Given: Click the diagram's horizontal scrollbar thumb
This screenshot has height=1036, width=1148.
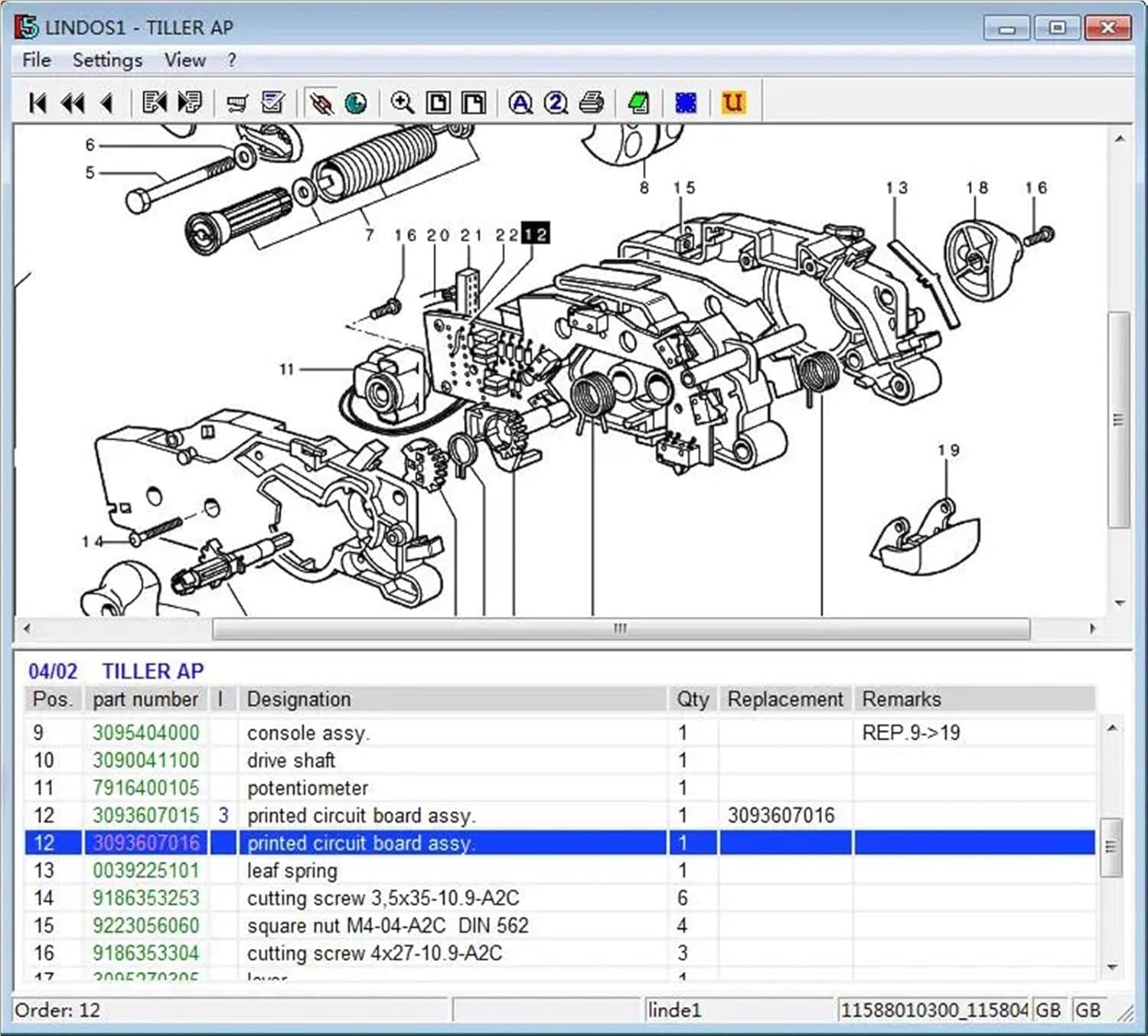Looking at the screenshot, I should tap(620, 629).
